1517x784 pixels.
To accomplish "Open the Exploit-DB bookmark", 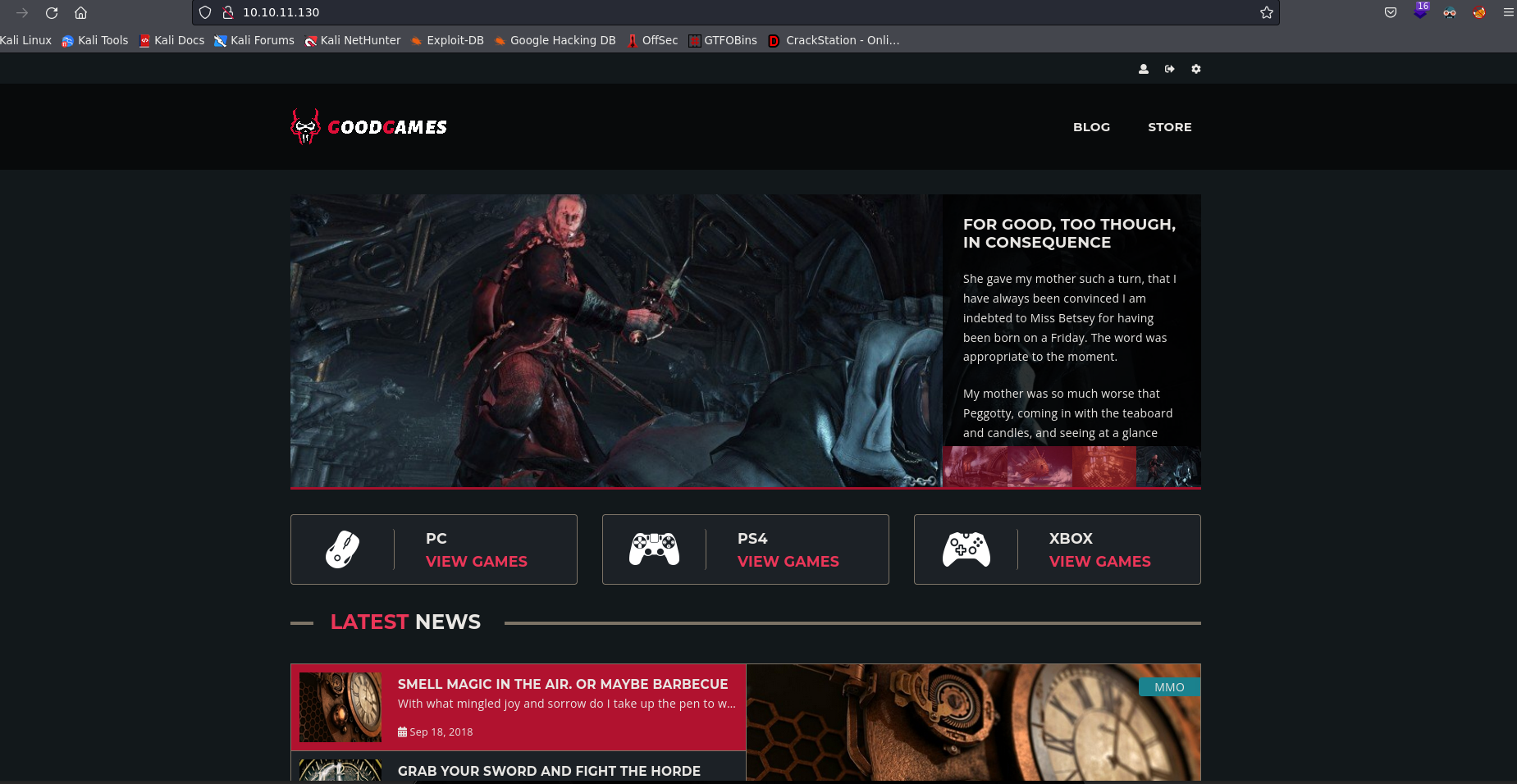I will point(447,40).
